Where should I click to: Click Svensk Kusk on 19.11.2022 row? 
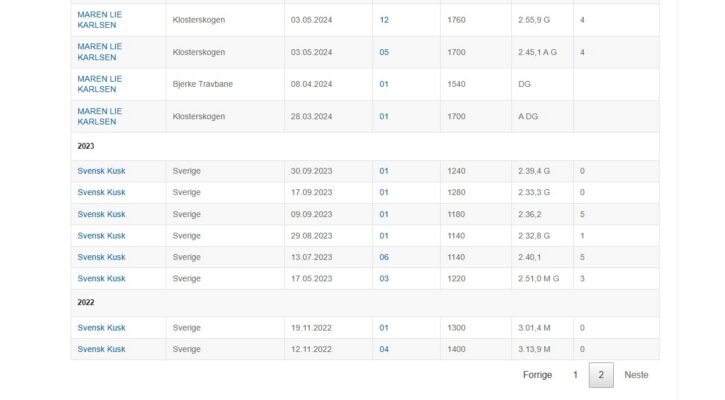(101, 328)
